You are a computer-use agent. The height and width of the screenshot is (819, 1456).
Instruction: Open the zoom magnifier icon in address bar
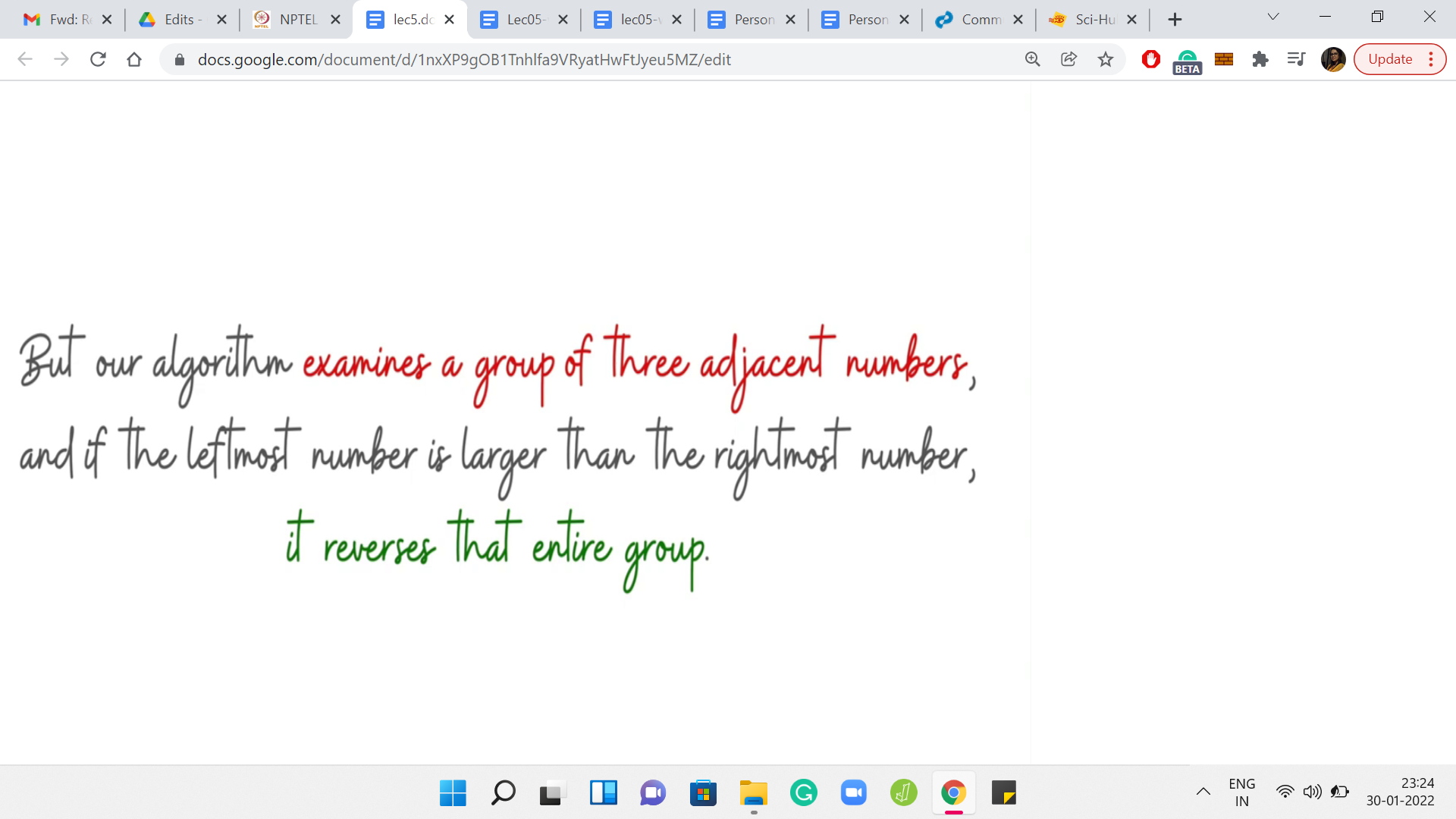[x=1032, y=59]
